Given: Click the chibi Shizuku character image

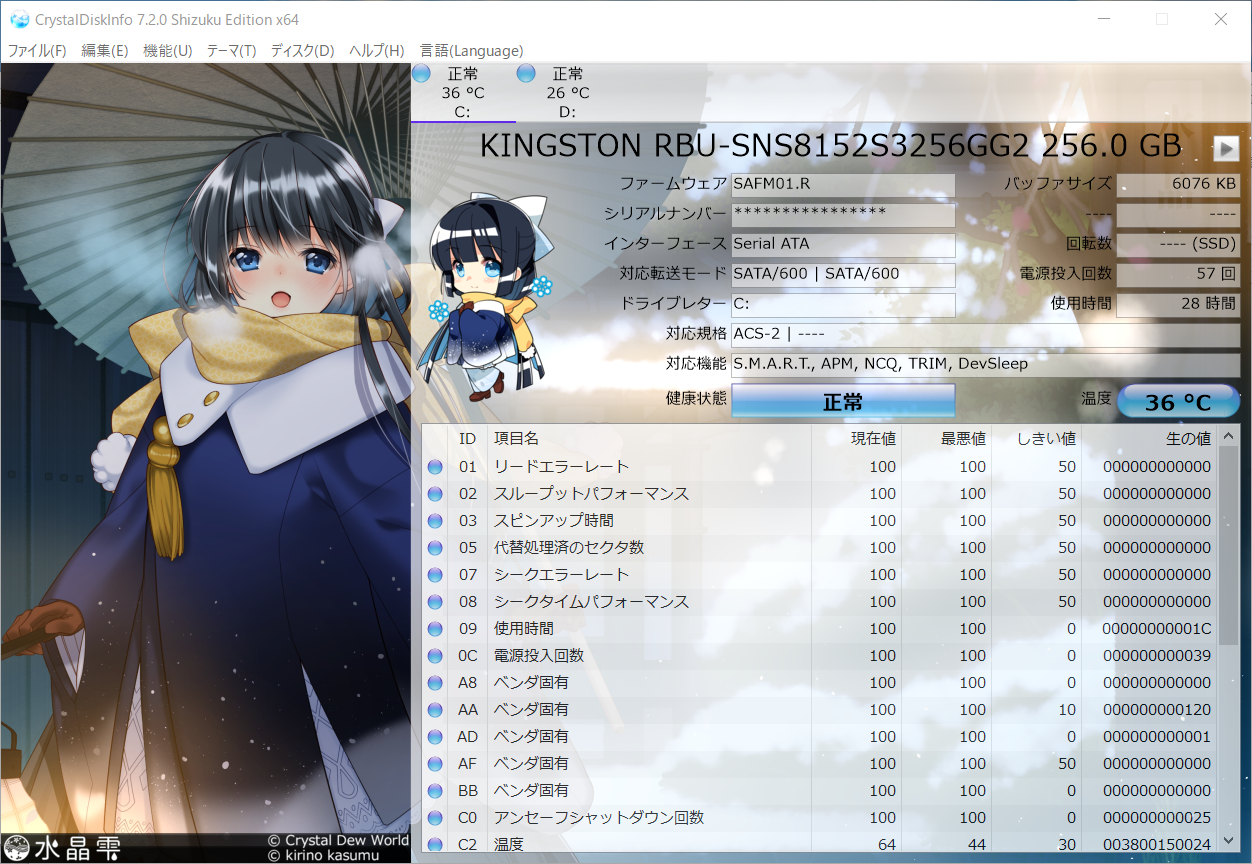Looking at the screenshot, I should click(x=487, y=298).
